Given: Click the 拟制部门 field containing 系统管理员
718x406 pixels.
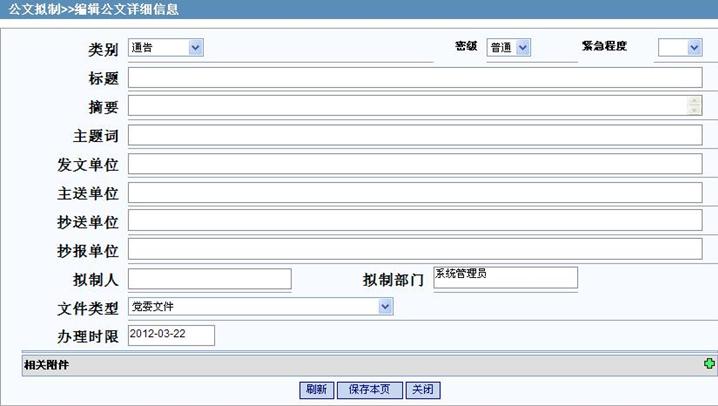Looking at the screenshot, I should 504,277.
